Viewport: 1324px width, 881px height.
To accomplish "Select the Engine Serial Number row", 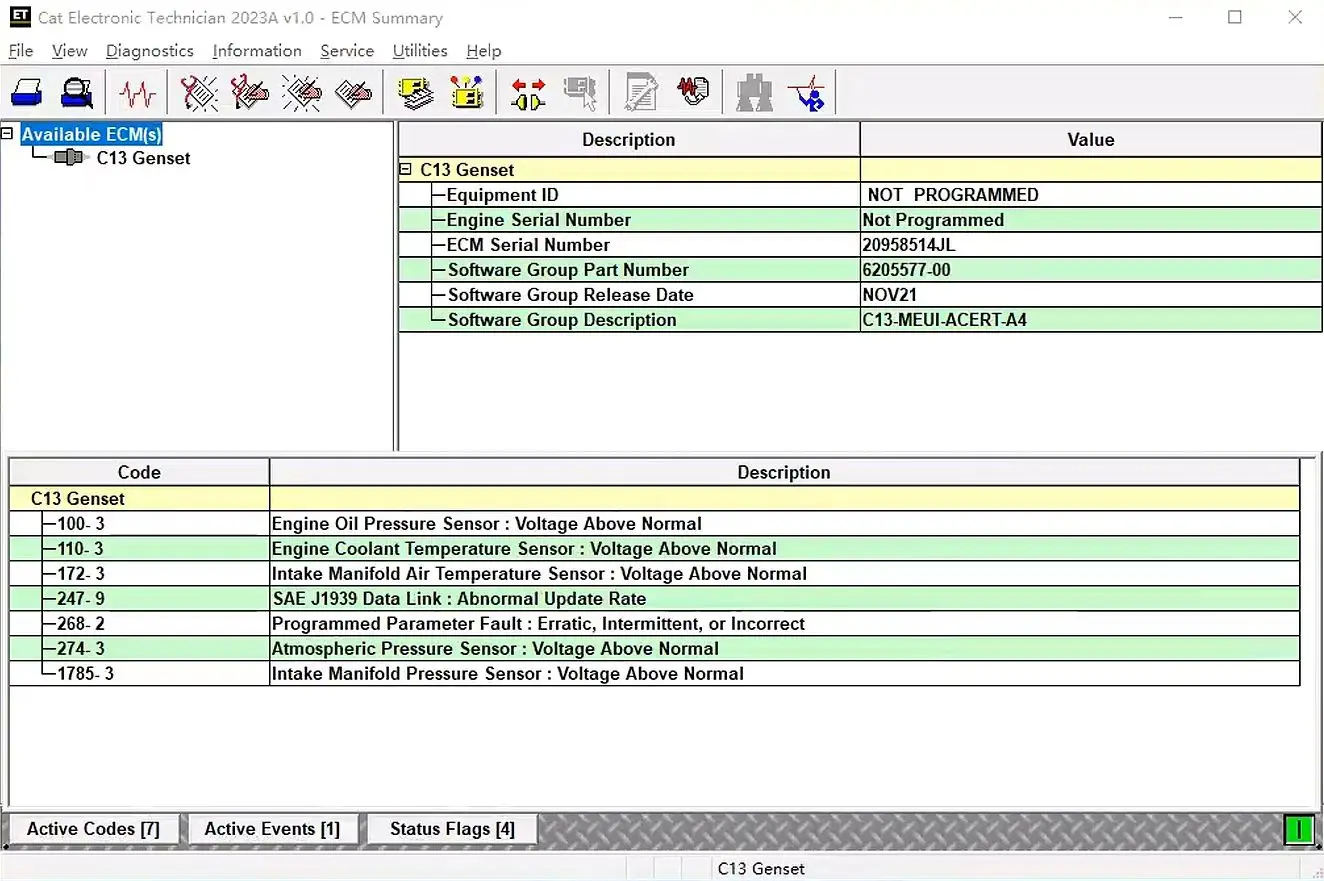I will click(860, 220).
